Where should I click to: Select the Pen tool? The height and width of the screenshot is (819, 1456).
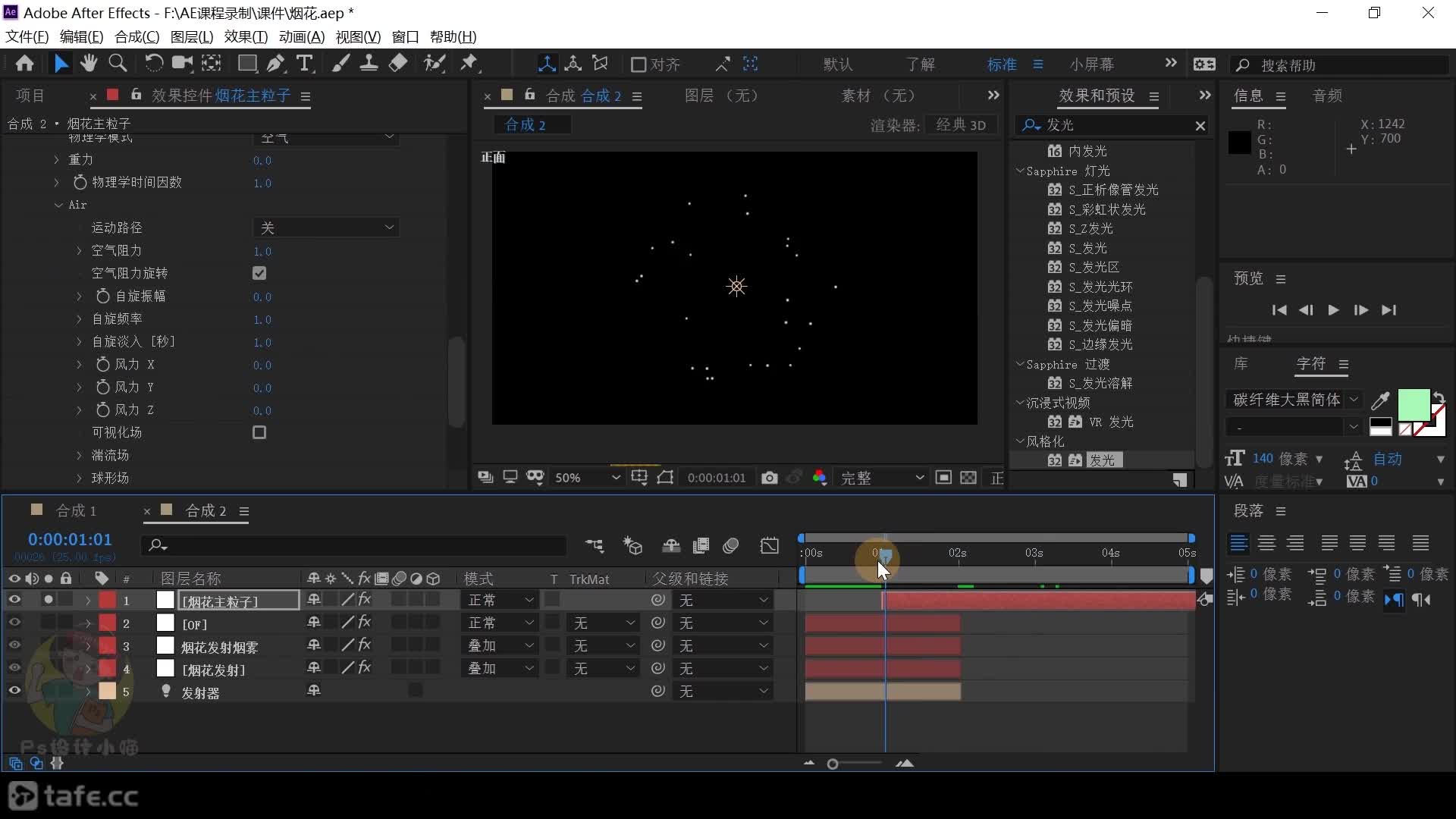[x=276, y=64]
